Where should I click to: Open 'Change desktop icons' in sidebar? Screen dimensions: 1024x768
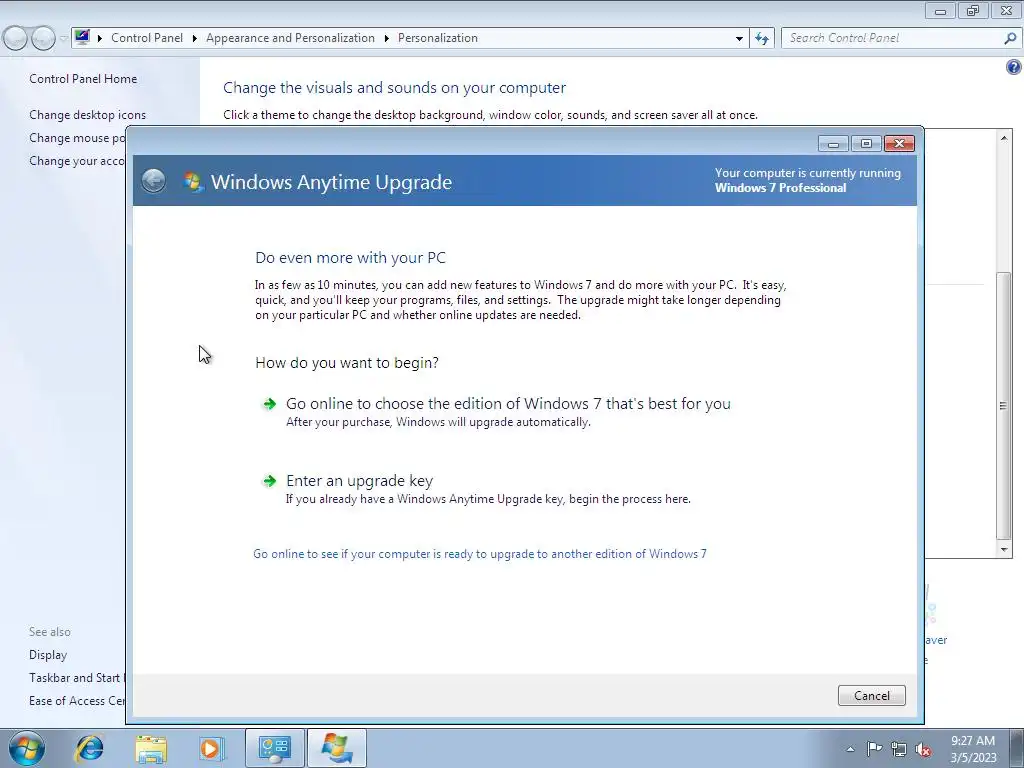[88, 115]
